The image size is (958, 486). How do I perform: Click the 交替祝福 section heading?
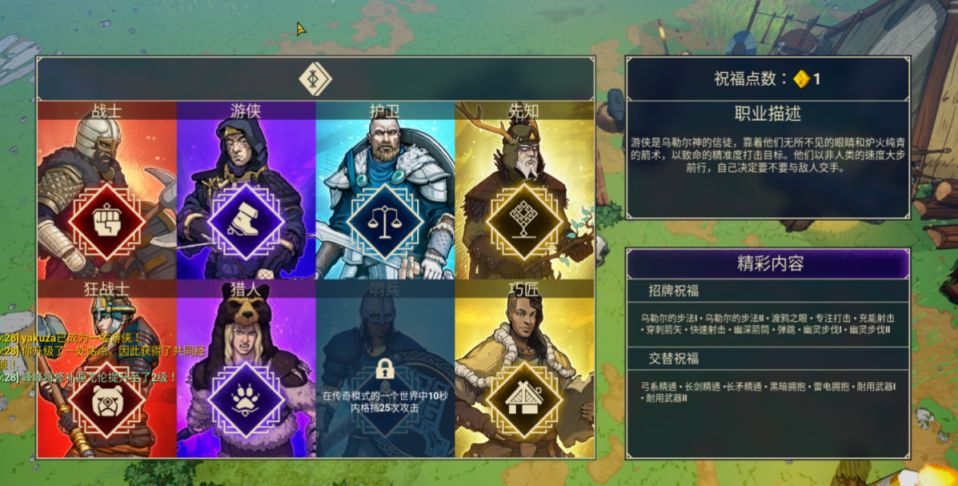pyautogui.click(x=674, y=358)
